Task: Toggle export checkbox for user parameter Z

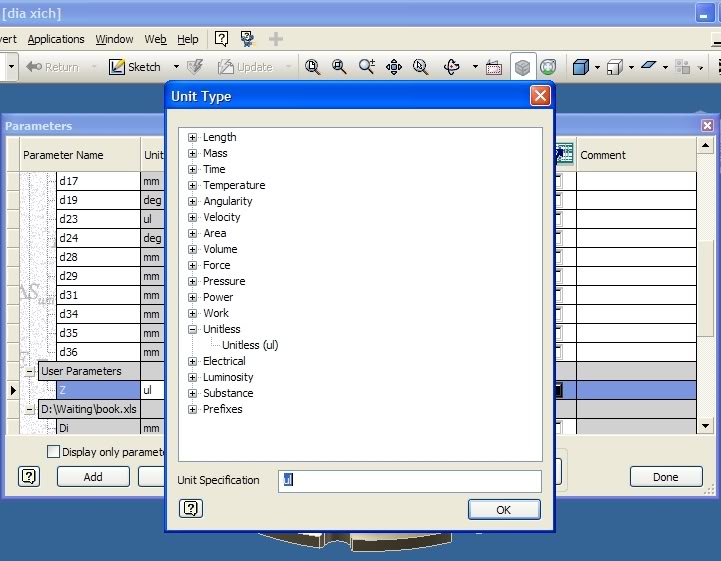Action: coord(557,390)
